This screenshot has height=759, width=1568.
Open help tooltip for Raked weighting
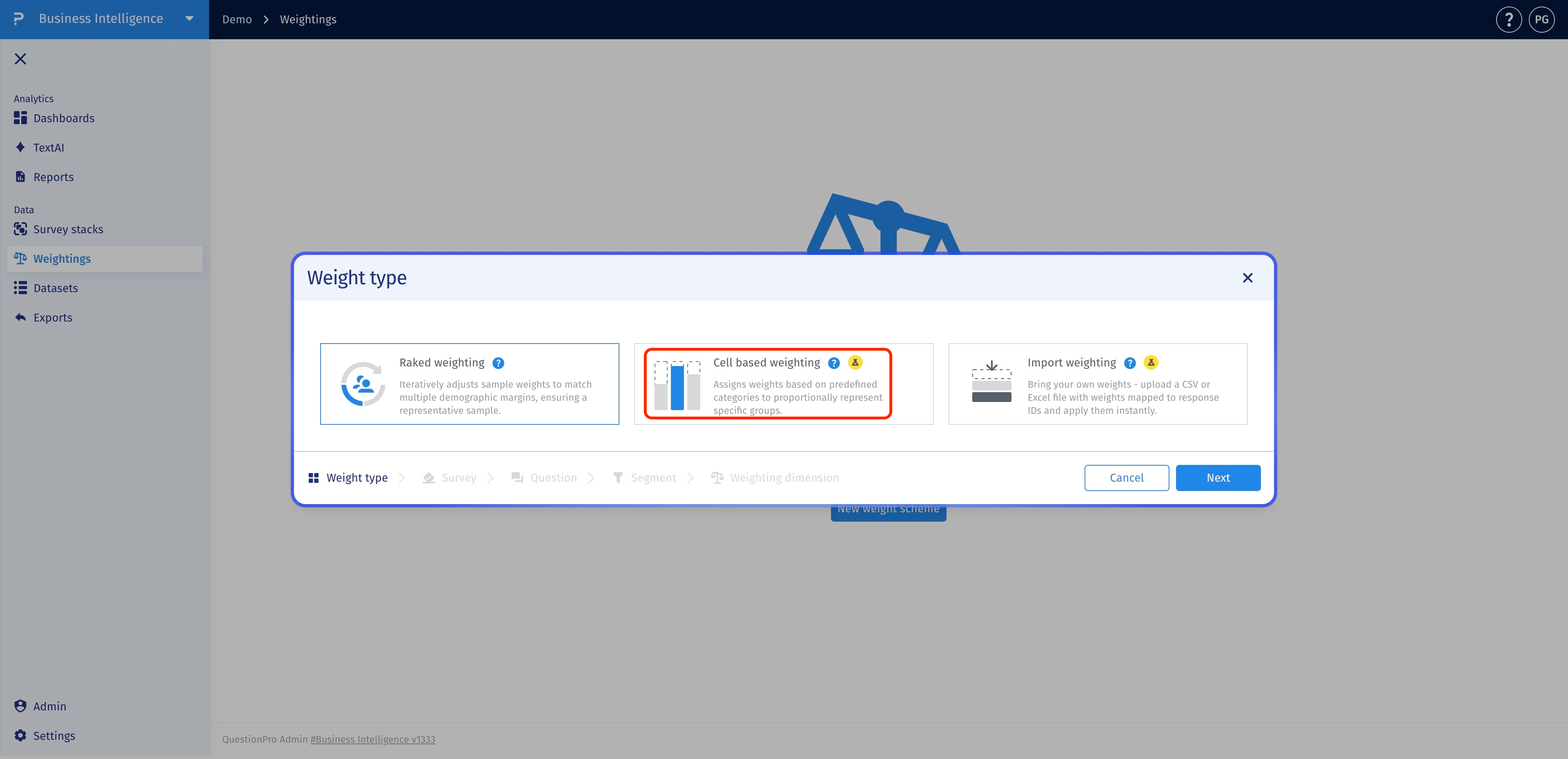click(x=498, y=363)
